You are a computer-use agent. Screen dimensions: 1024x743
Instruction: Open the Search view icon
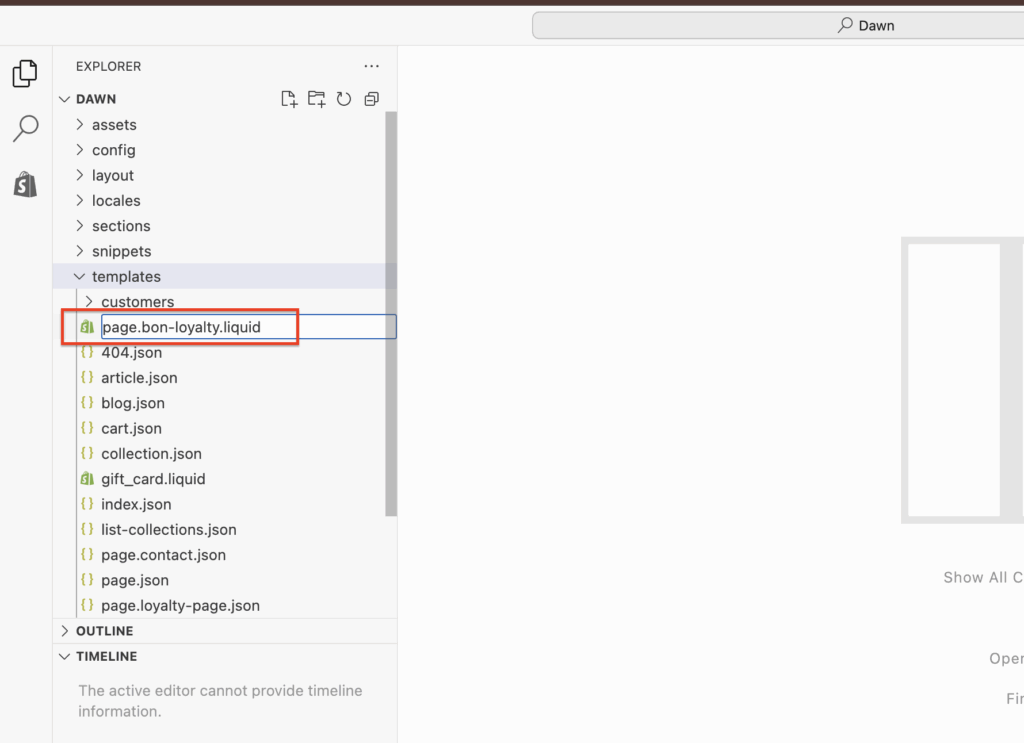tap(25, 128)
